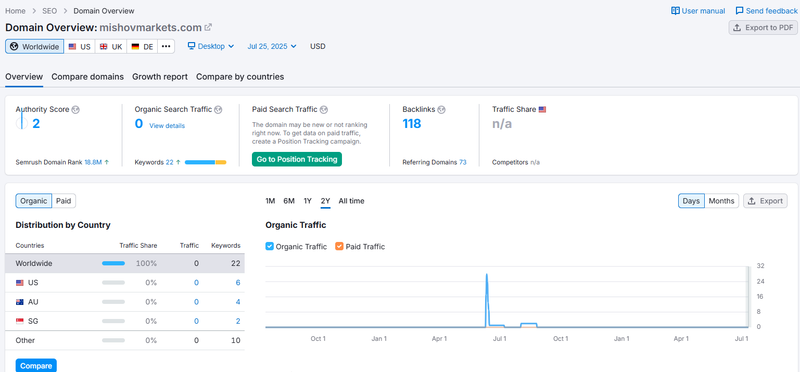
Task: Open the external link icon beside mishovmarkets.com
Action: click(208, 27)
